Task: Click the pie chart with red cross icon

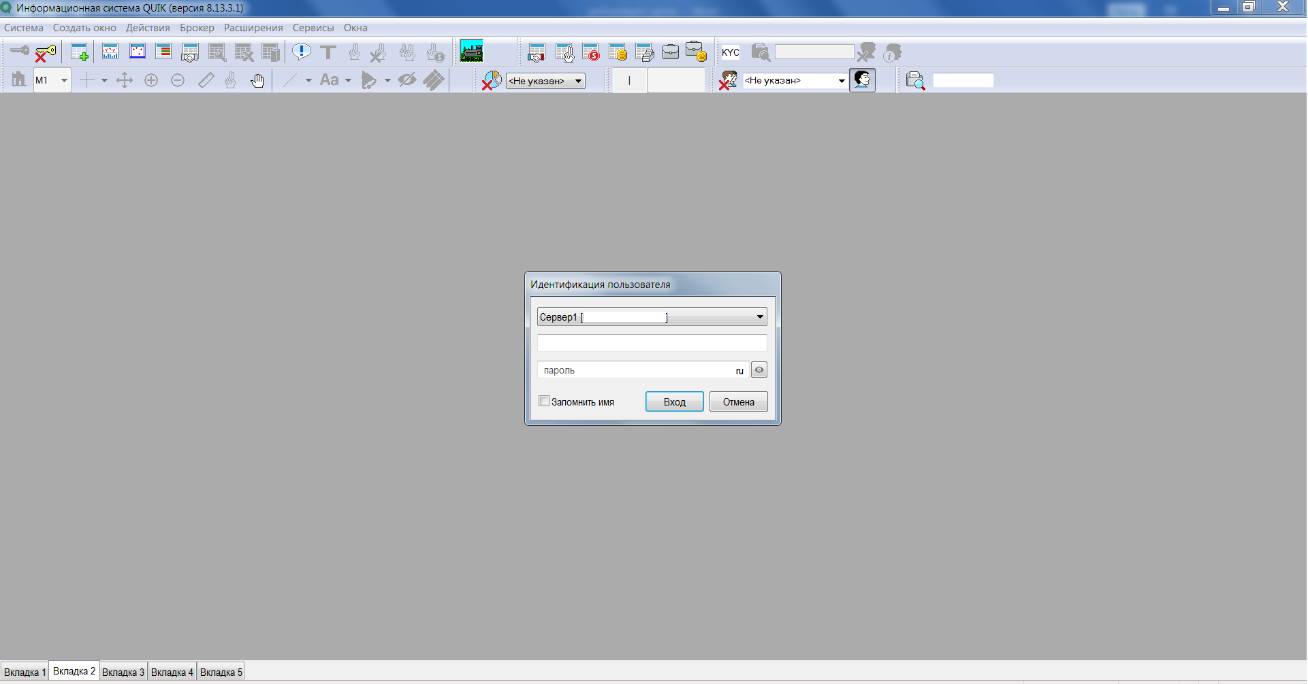Action: pos(491,81)
